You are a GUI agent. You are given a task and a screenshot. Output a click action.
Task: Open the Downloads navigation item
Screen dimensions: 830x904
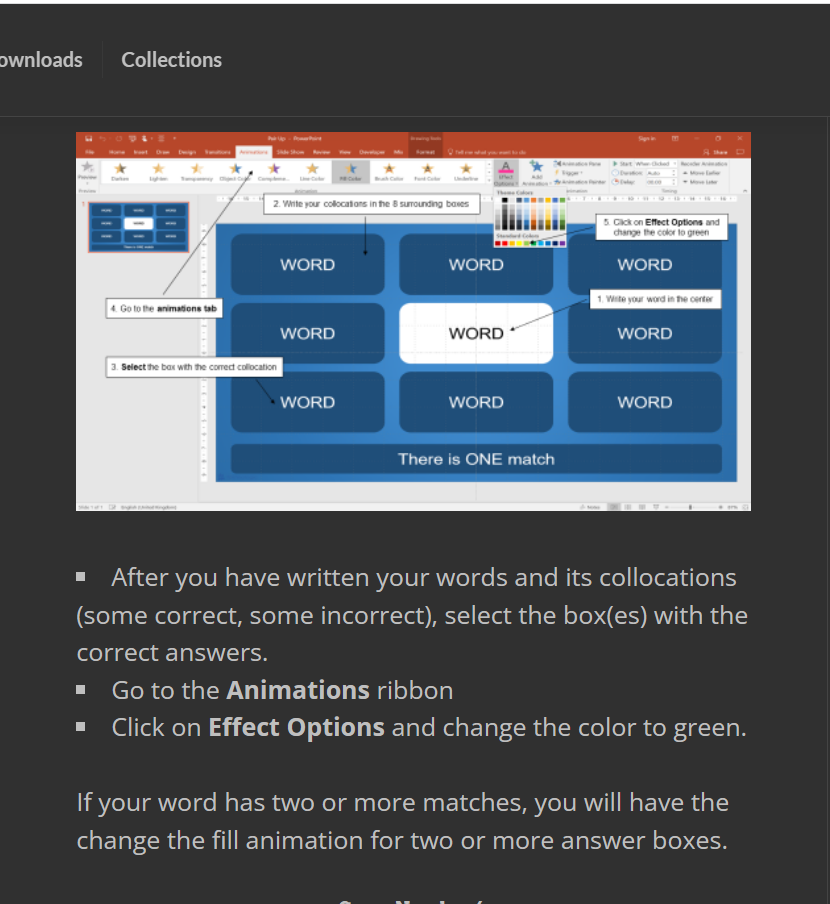click(x=41, y=60)
